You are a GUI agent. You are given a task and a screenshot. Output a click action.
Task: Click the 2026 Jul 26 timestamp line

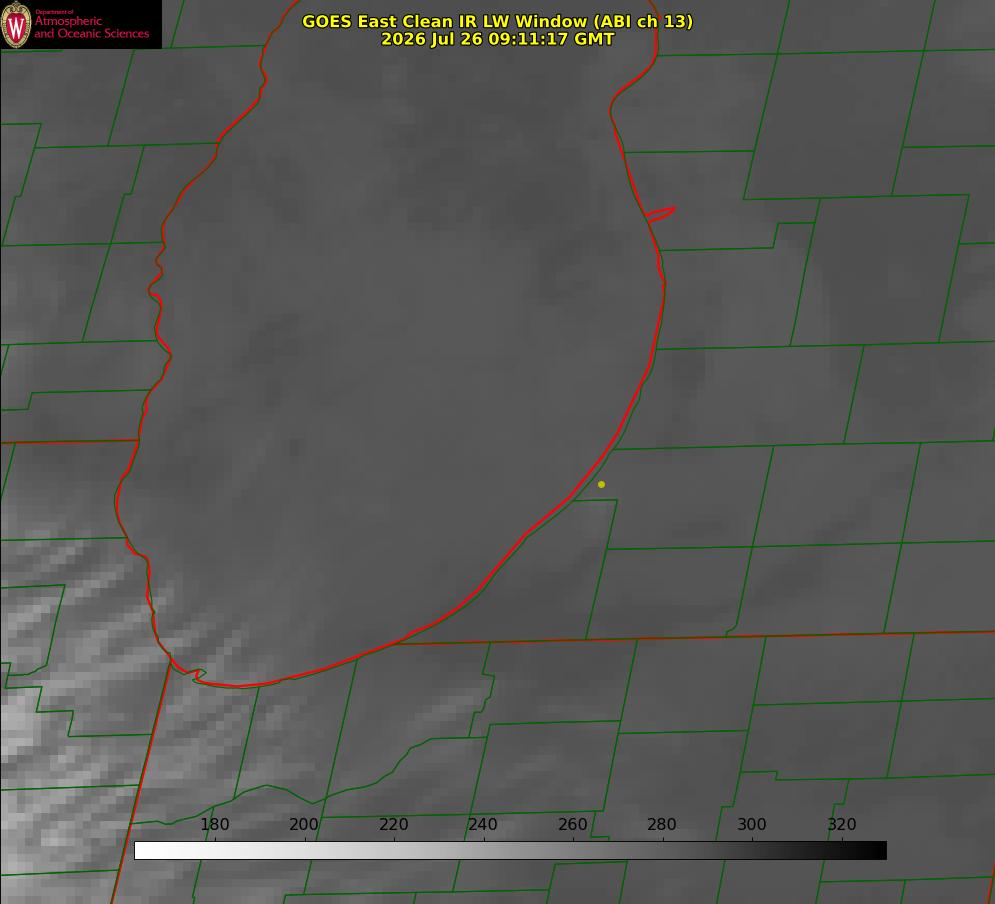[x=498, y=39]
